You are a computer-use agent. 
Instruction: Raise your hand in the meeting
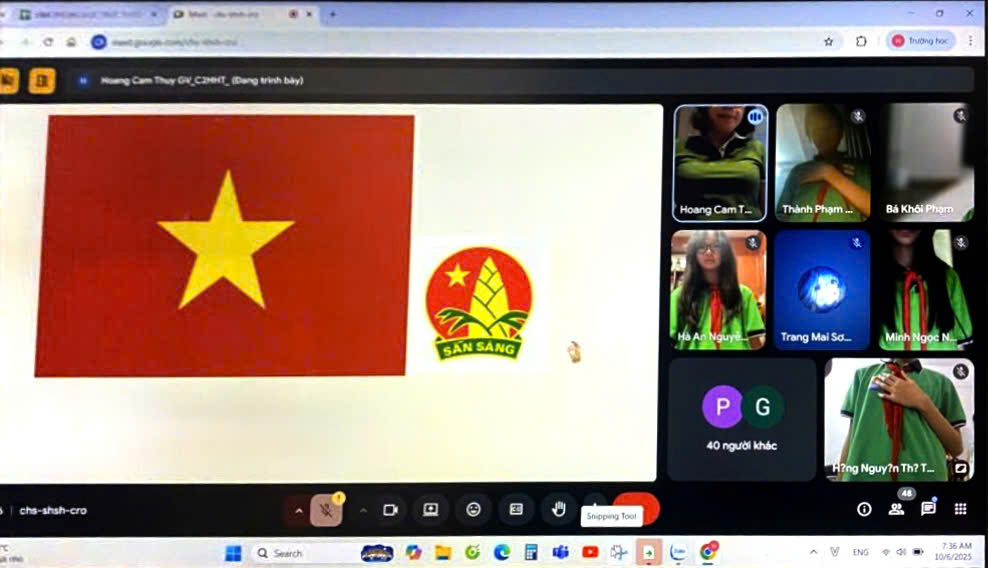click(x=559, y=509)
